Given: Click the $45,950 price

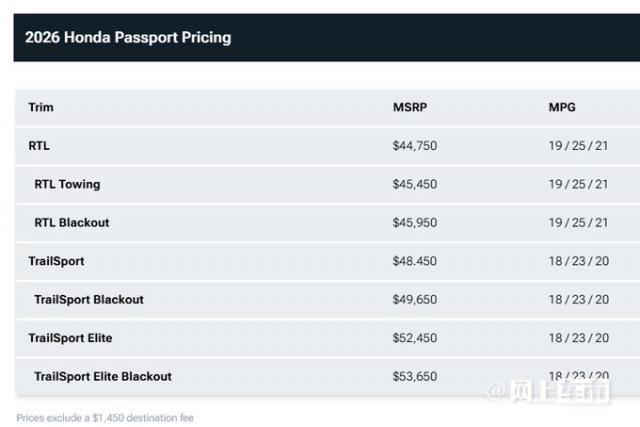Looking at the screenshot, I should point(415,223).
